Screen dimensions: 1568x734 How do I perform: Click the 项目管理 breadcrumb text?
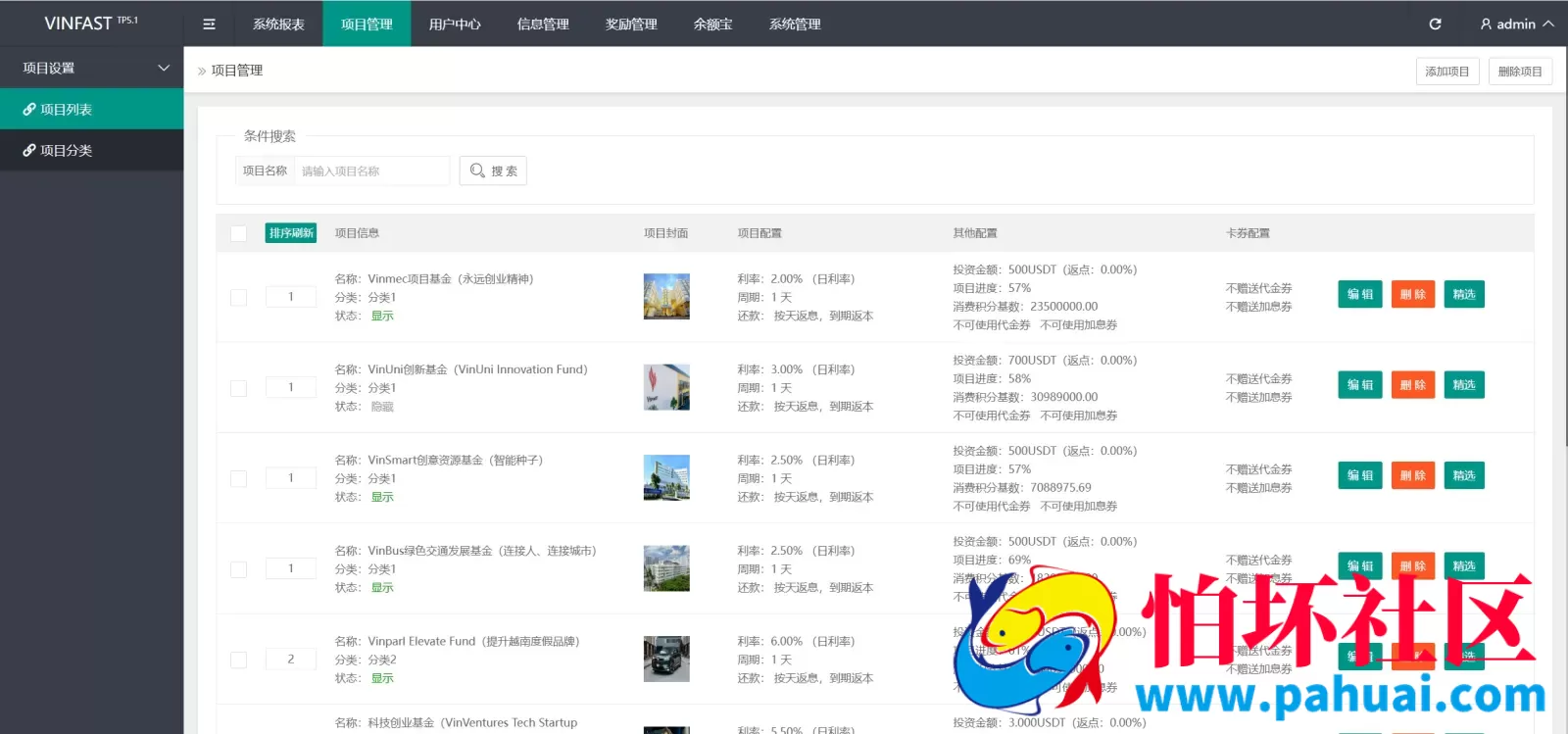click(x=237, y=71)
